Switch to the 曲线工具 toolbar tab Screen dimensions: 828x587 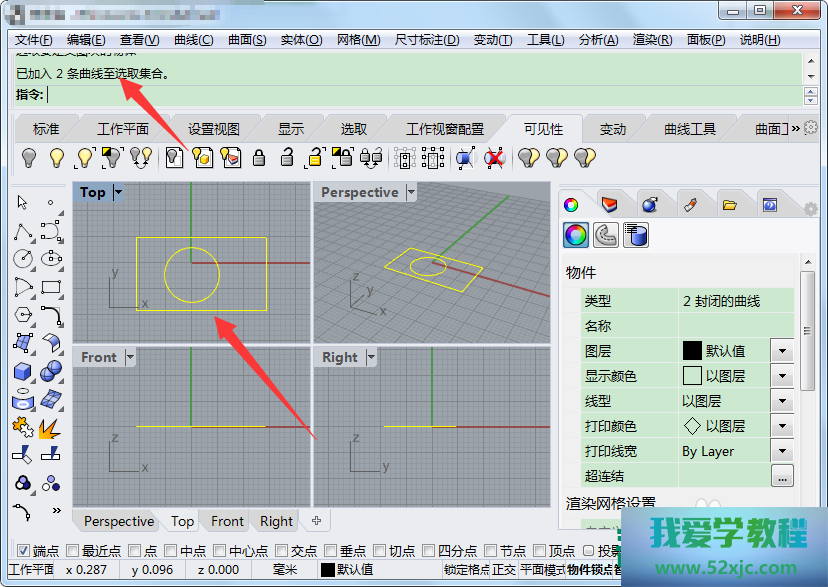690,129
